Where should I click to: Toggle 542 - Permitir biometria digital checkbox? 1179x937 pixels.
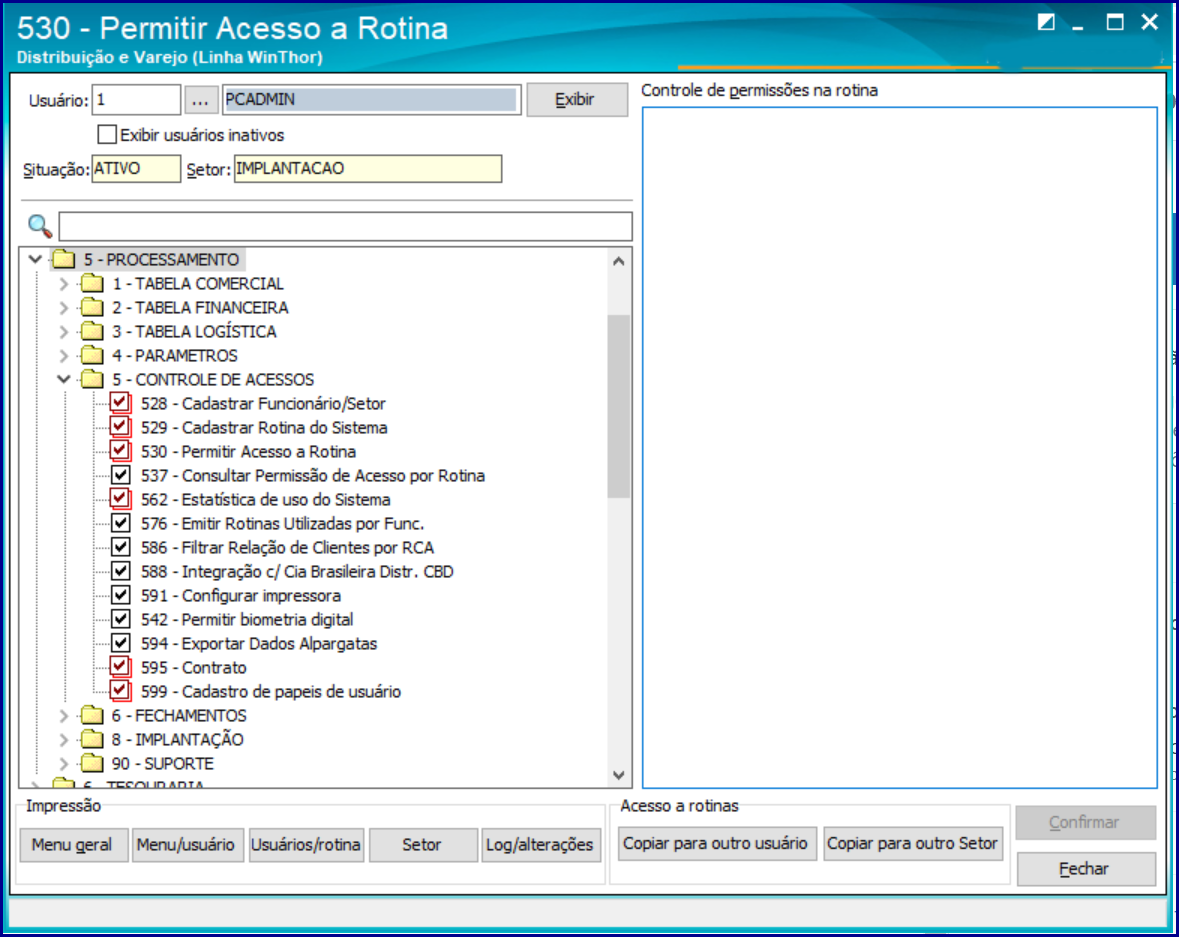[x=120, y=620]
